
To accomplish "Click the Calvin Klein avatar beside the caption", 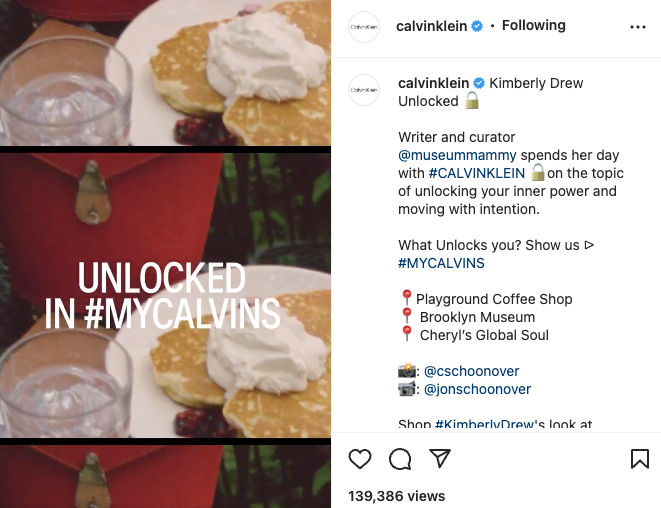I will (x=364, y=90).
